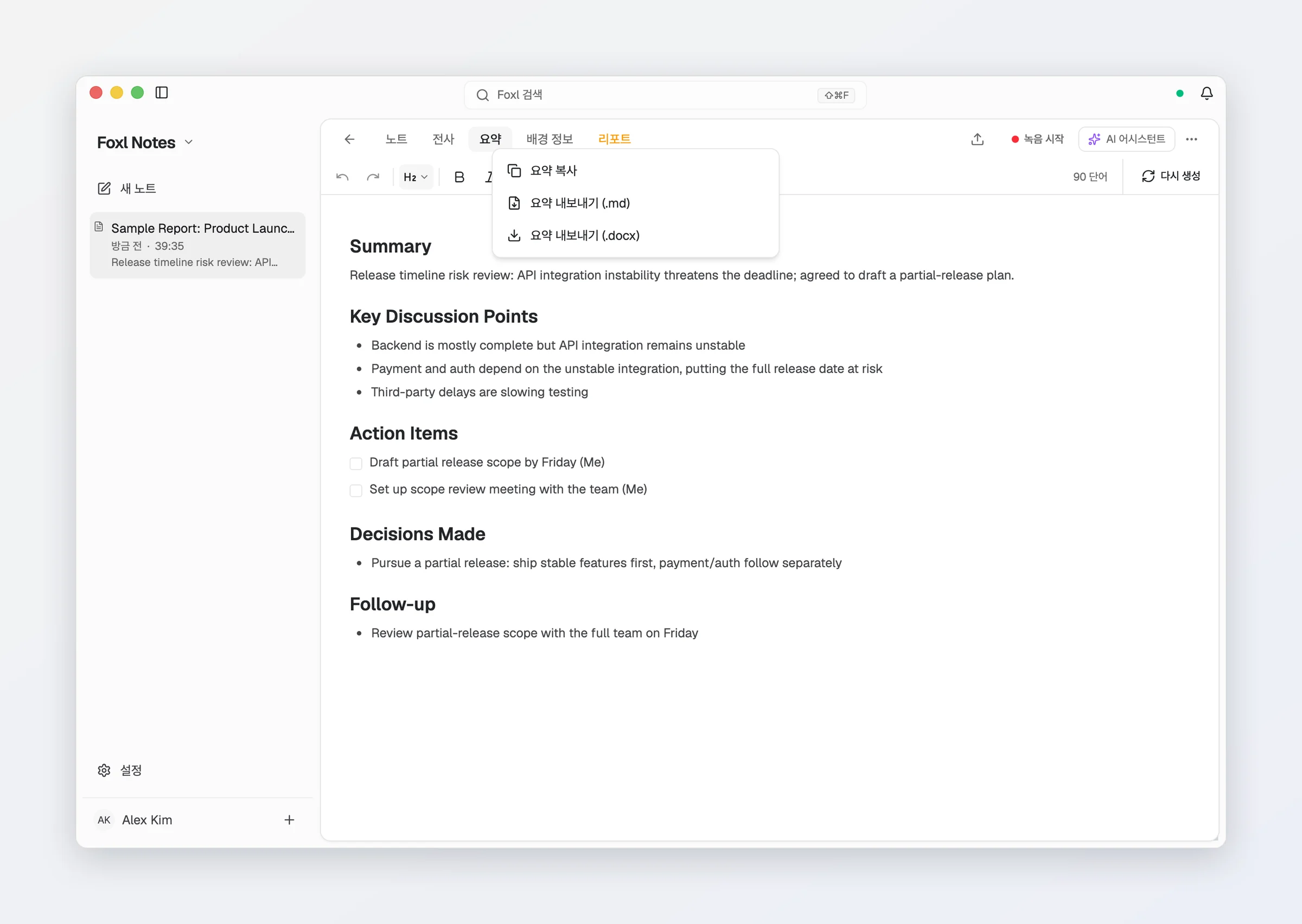Click the '90 단어' word count
1302x924 pixels.
click(1090, 177)
